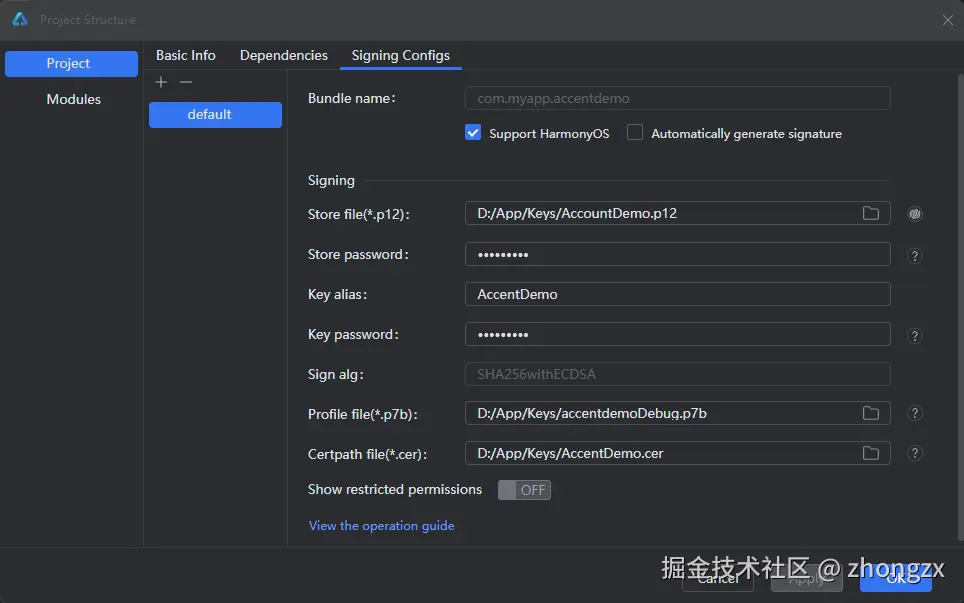
Task: Focus the Key password field
Action: pyautogui.click(x=678, y=334)
